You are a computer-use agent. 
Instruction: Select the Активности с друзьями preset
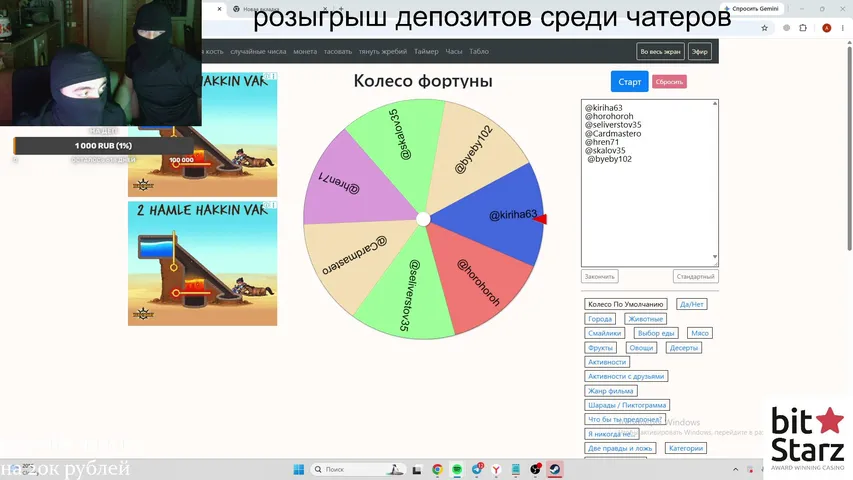coord(626,376)
